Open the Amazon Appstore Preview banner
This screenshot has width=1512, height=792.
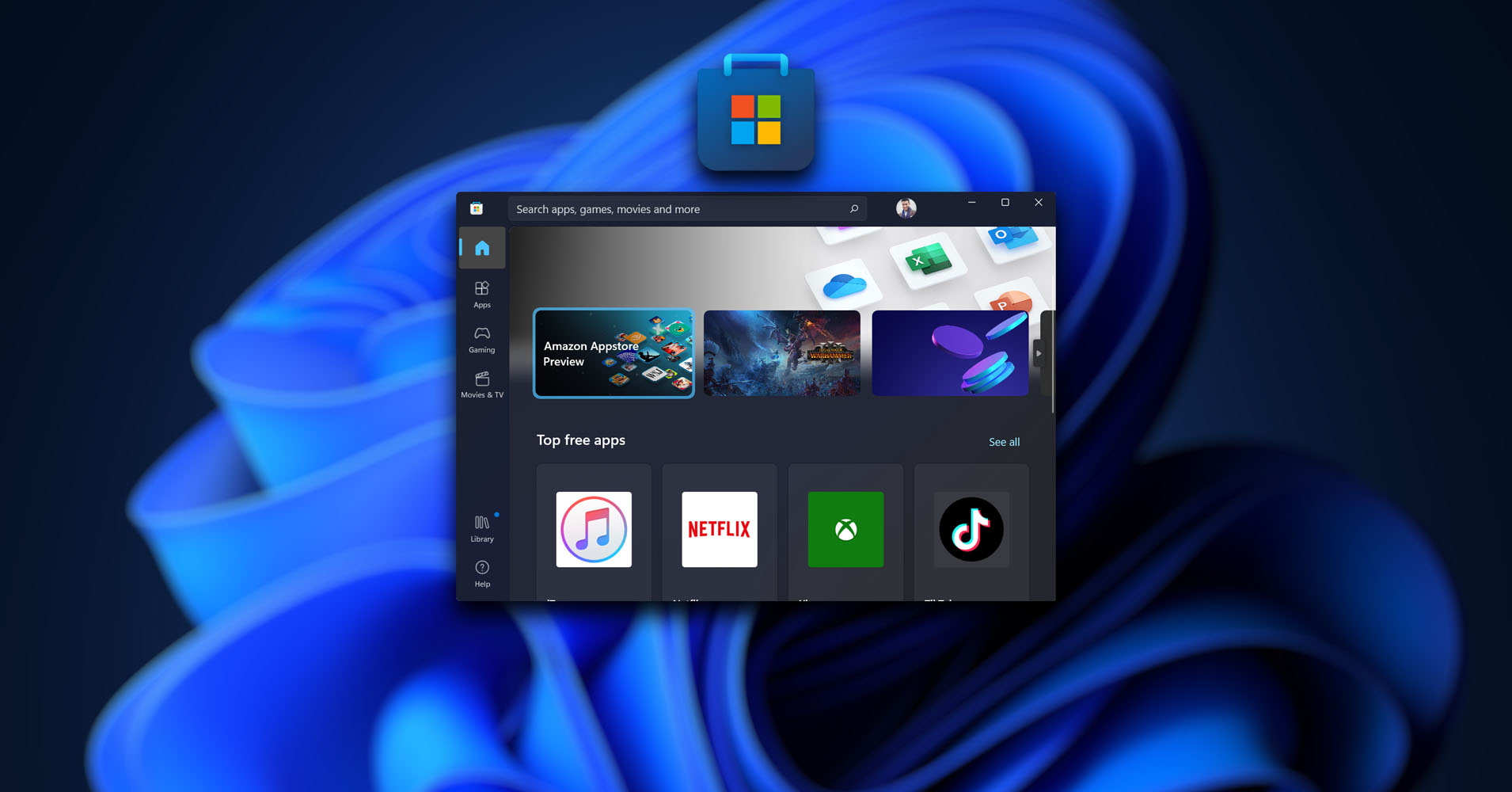(x=614, y=353)
